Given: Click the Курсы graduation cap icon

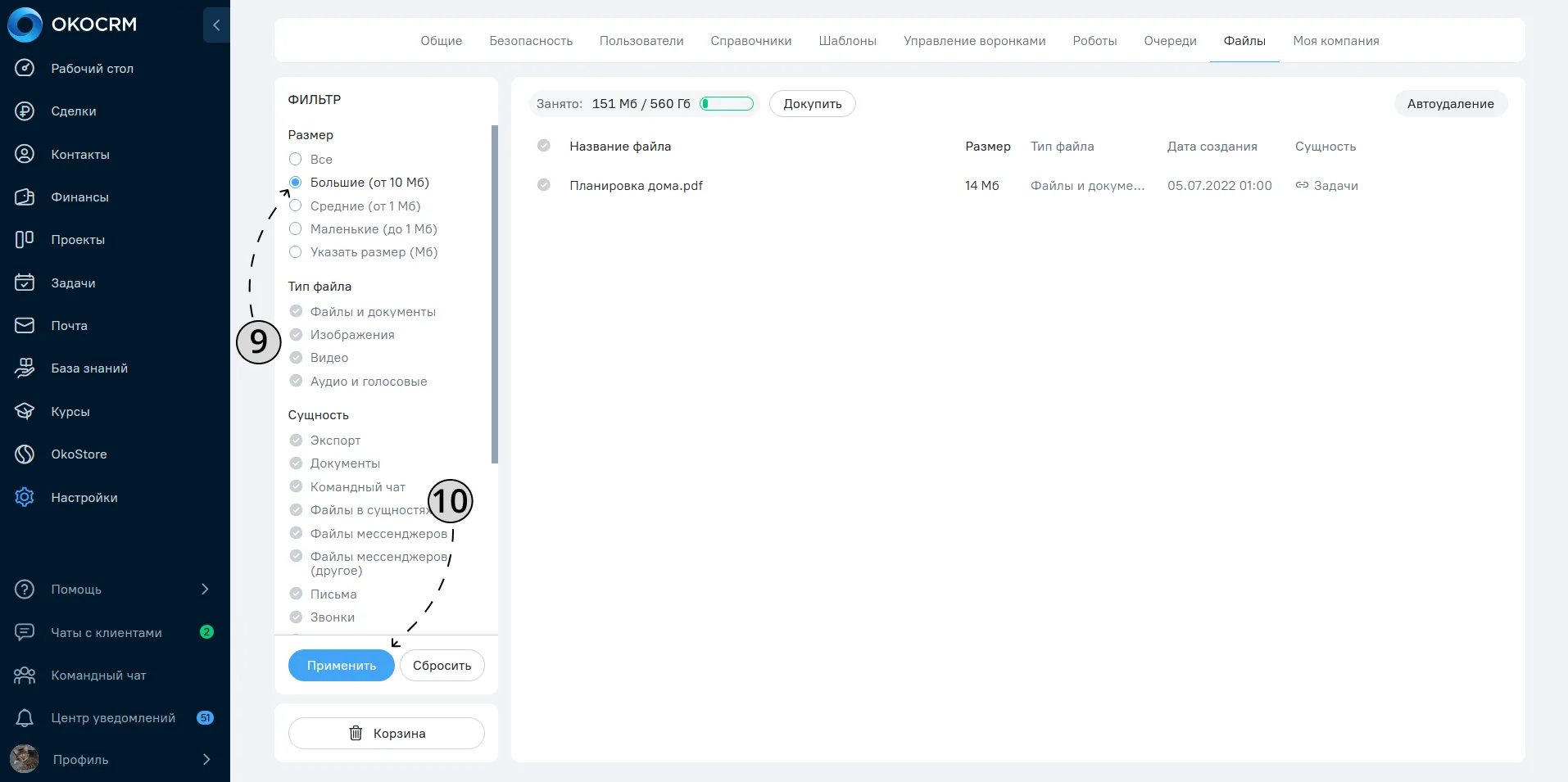Looking at the screenshot, I should click(x=25, y=411).
